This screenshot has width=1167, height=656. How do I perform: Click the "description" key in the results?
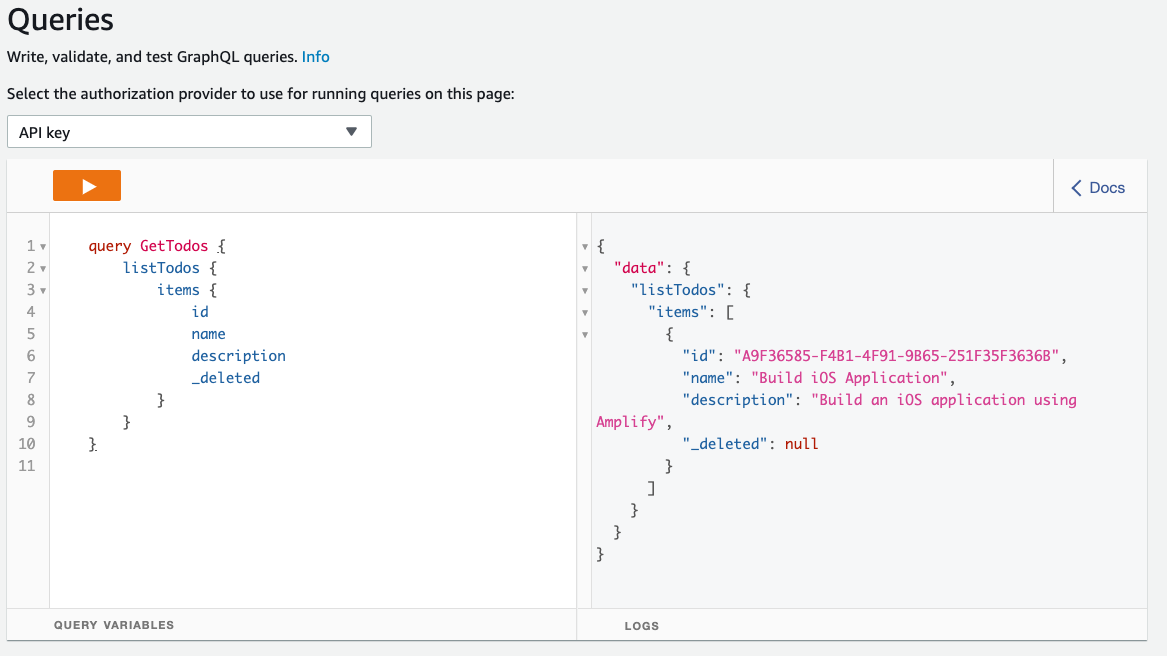pos(738,401)
